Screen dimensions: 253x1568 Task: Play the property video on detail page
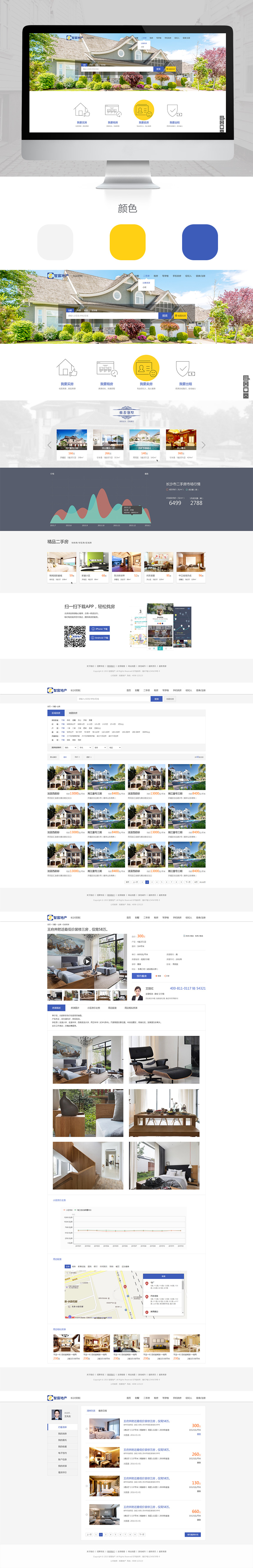[87, 962]
